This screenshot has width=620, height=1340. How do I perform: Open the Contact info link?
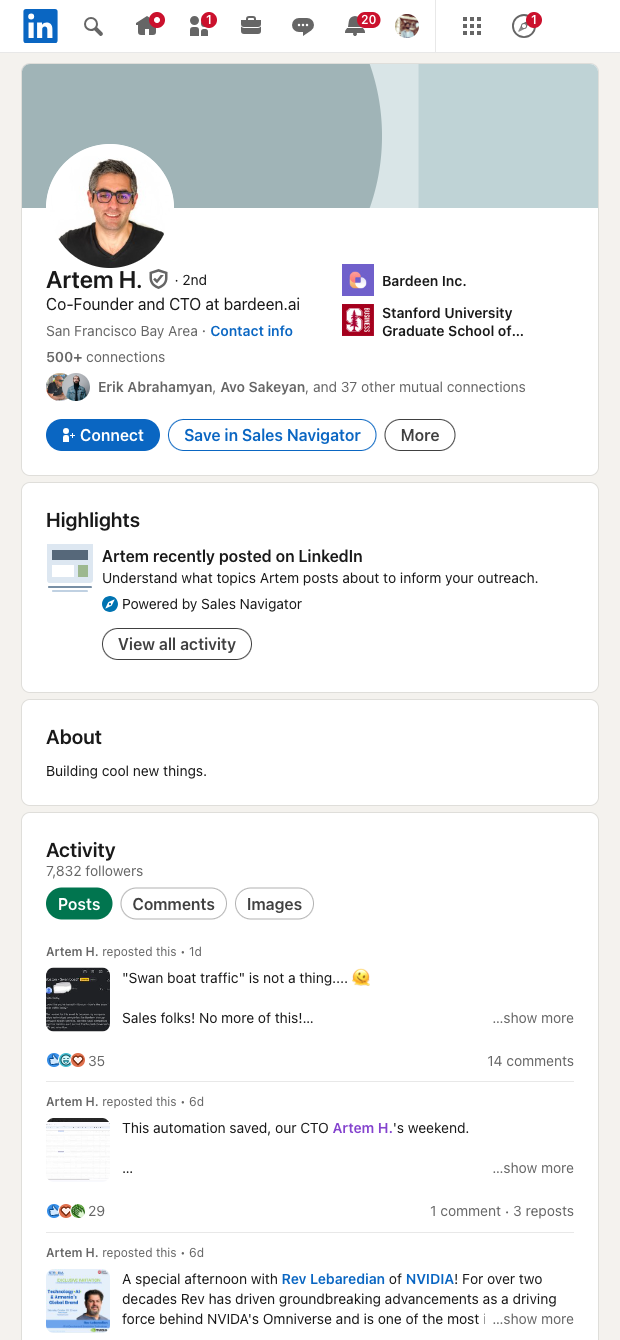coord(251,331)
